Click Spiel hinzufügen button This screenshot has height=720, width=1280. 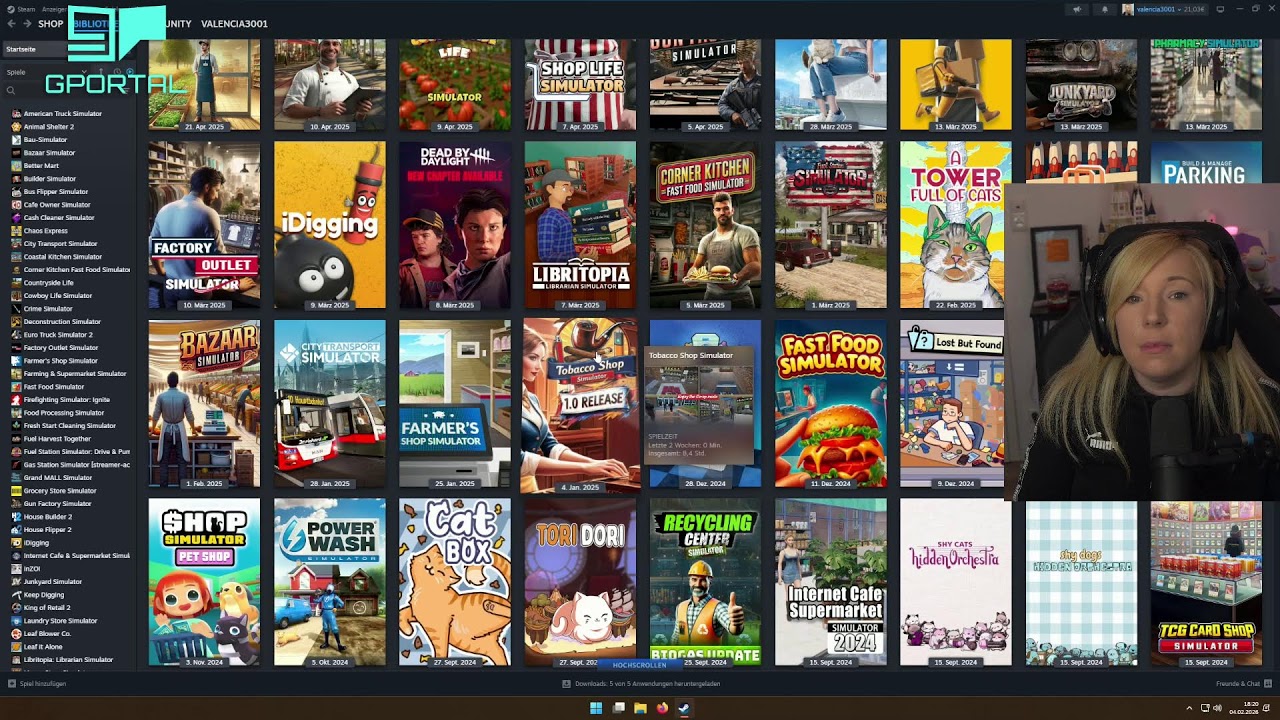37,684
